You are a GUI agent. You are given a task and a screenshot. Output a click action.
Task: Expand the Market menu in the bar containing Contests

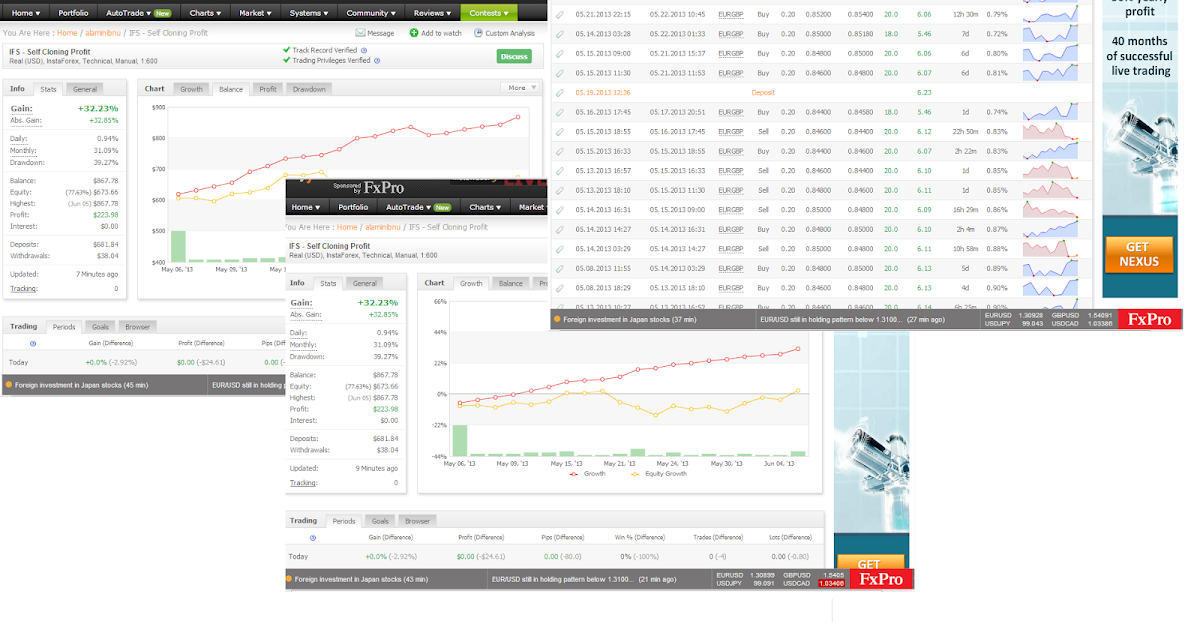pos(257,13)
